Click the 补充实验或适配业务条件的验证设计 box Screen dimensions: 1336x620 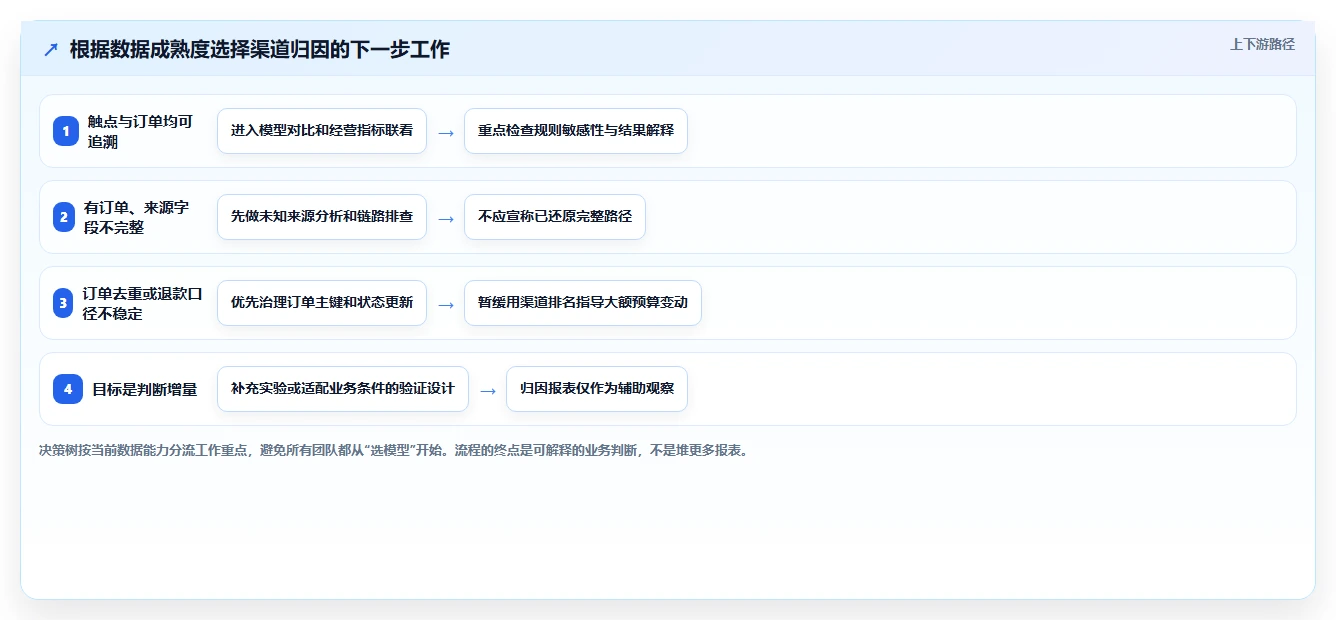343,389
